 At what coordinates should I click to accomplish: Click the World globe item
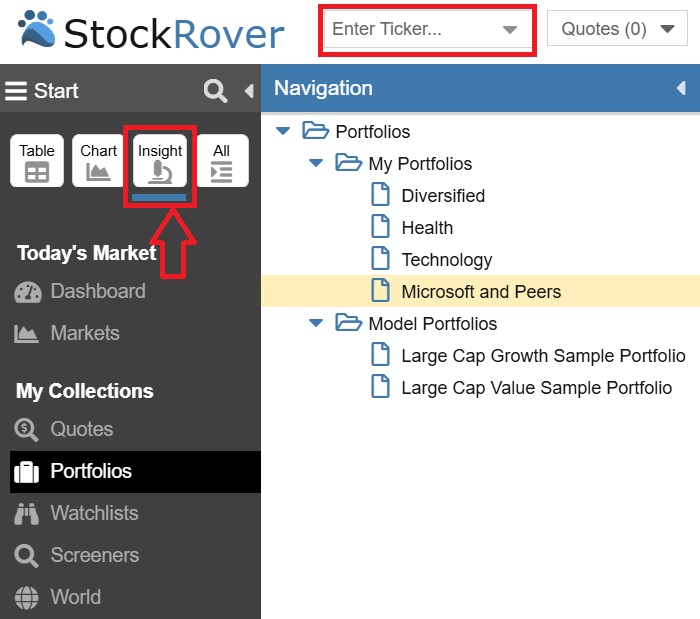75,597
